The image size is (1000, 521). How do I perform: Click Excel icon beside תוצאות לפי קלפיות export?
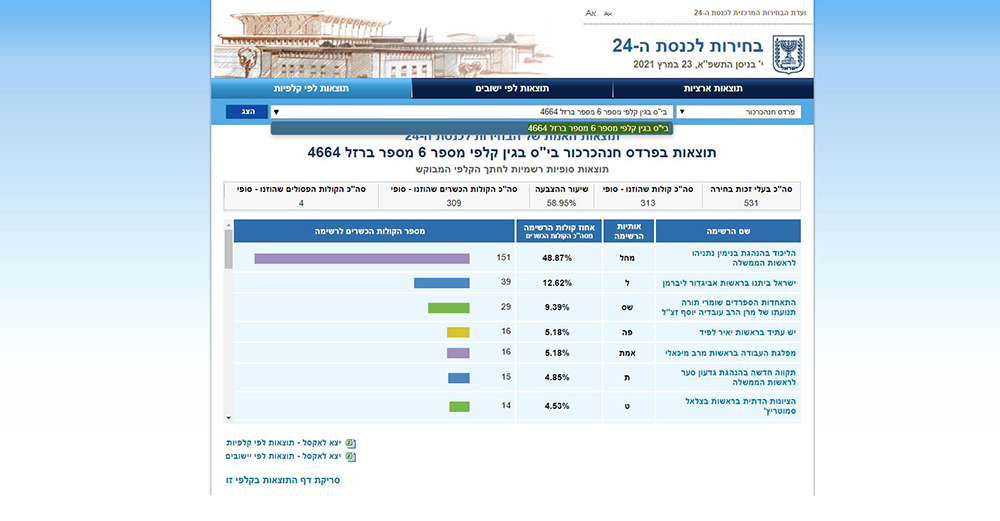pyautogui.click(x=350, y=443)
